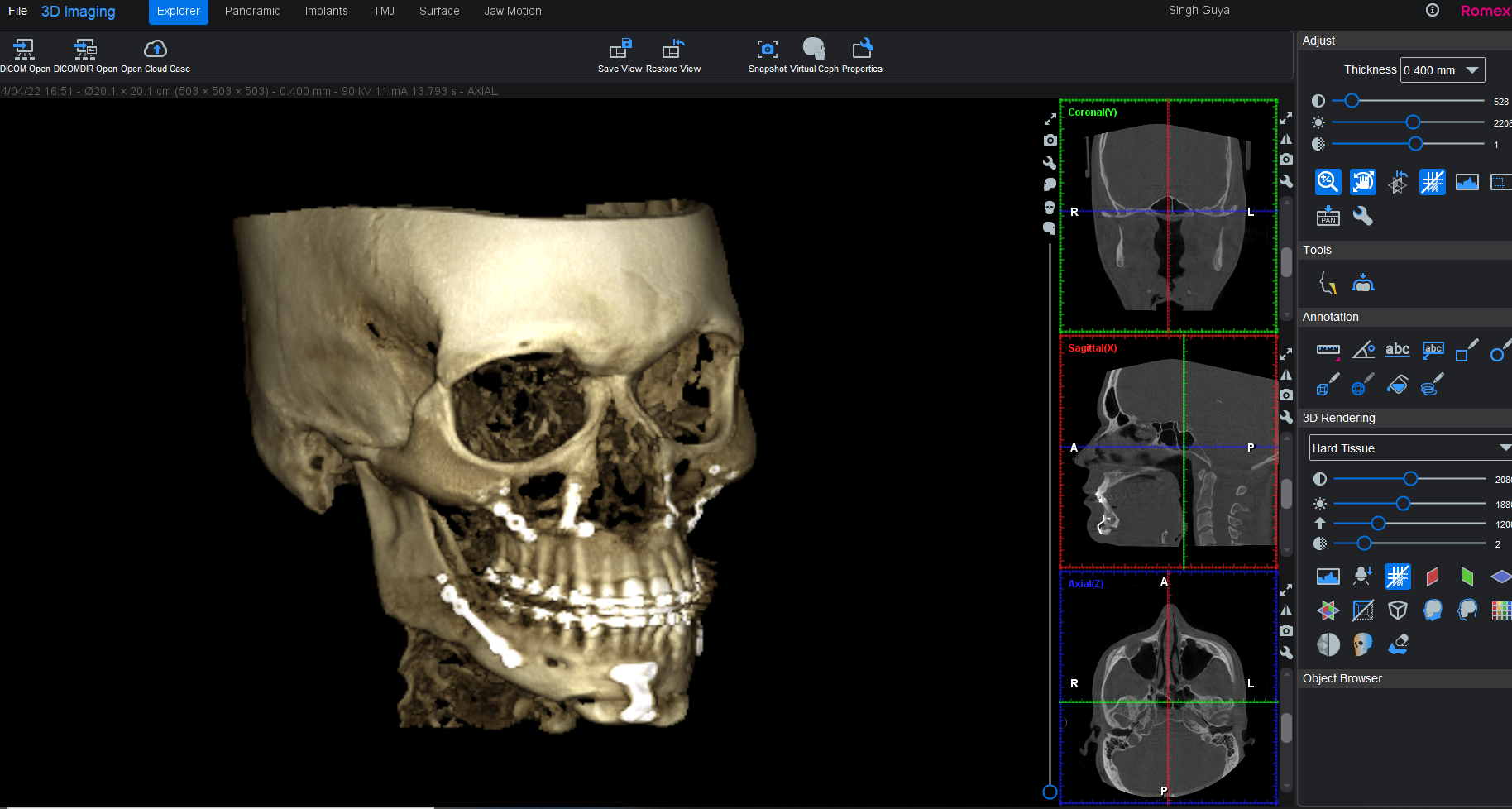
Task: Take a Snapshot from the toolbar
Action: click(x=768, y=49)
